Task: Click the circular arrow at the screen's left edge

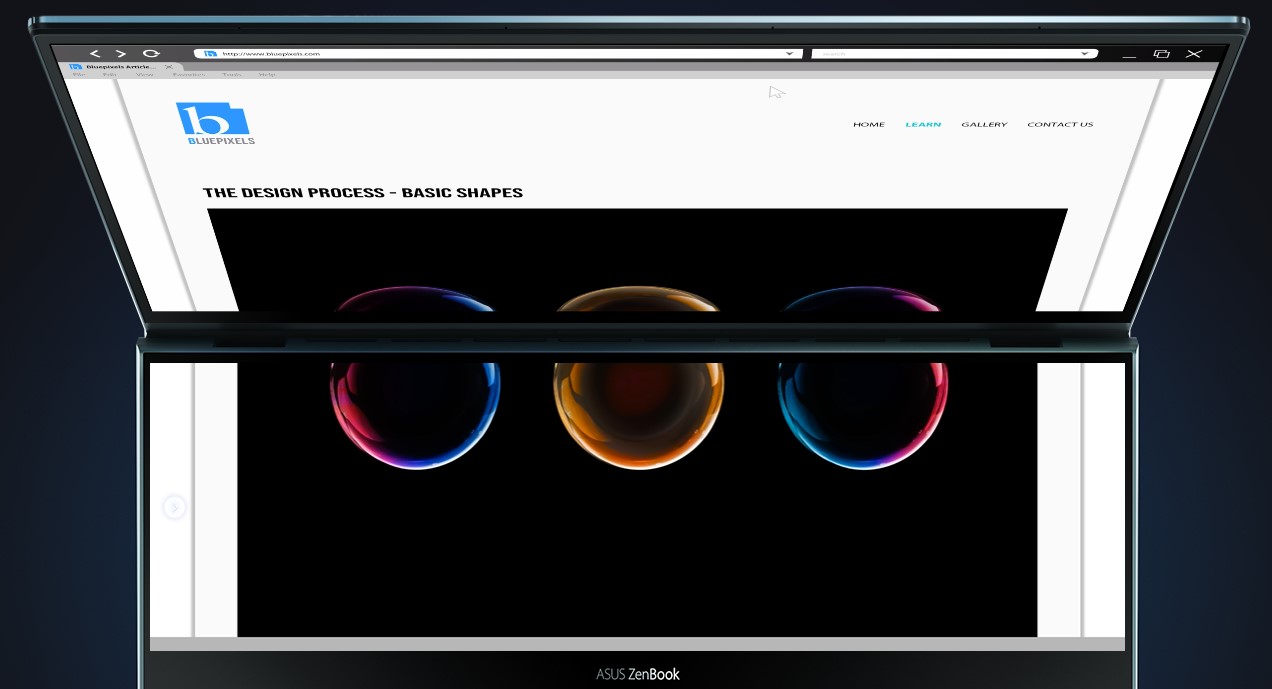Action: click(x=174, y=508)
